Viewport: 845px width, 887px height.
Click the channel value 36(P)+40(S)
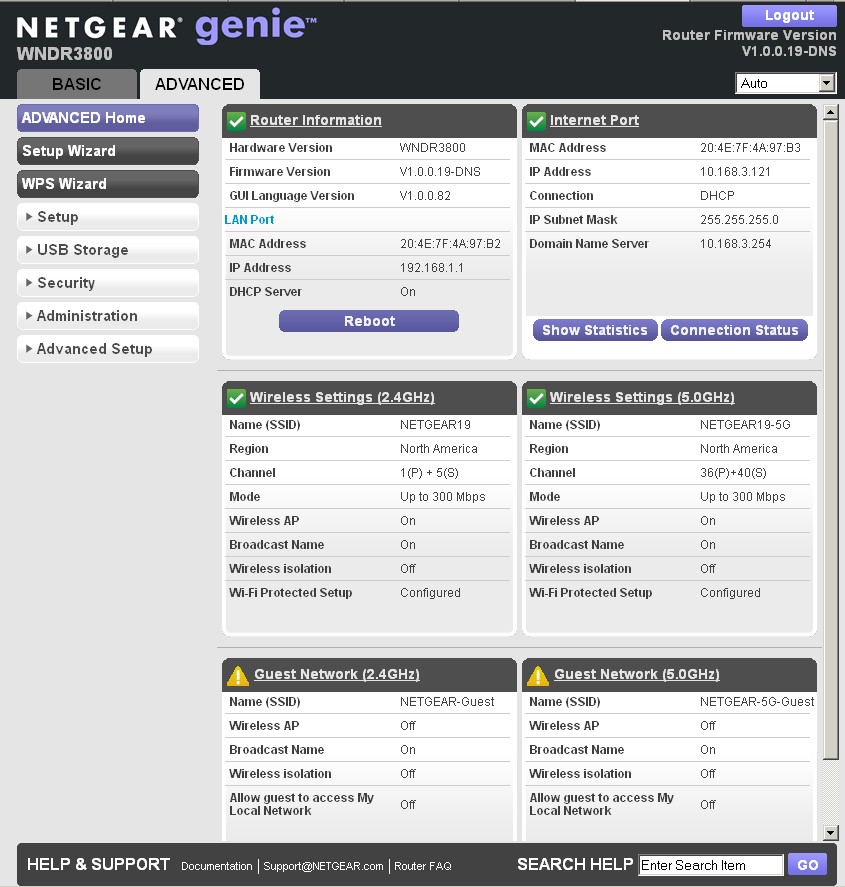pos(733,473)
